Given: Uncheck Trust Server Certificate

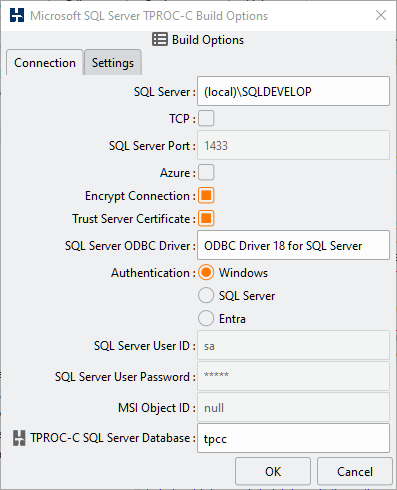Looking at the screenshot, I should [206, 219].
